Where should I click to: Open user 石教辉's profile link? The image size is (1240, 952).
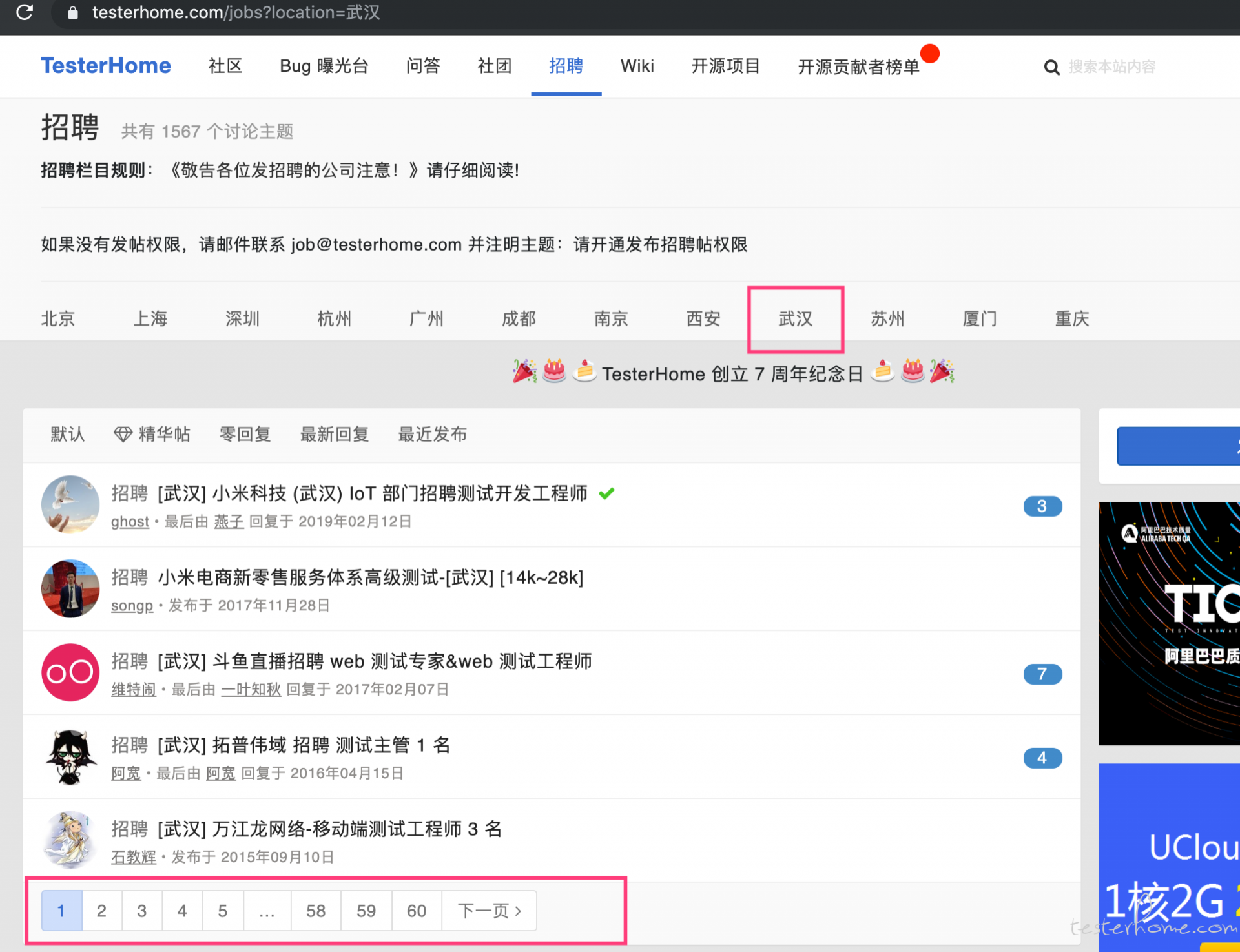coord(134,857)
